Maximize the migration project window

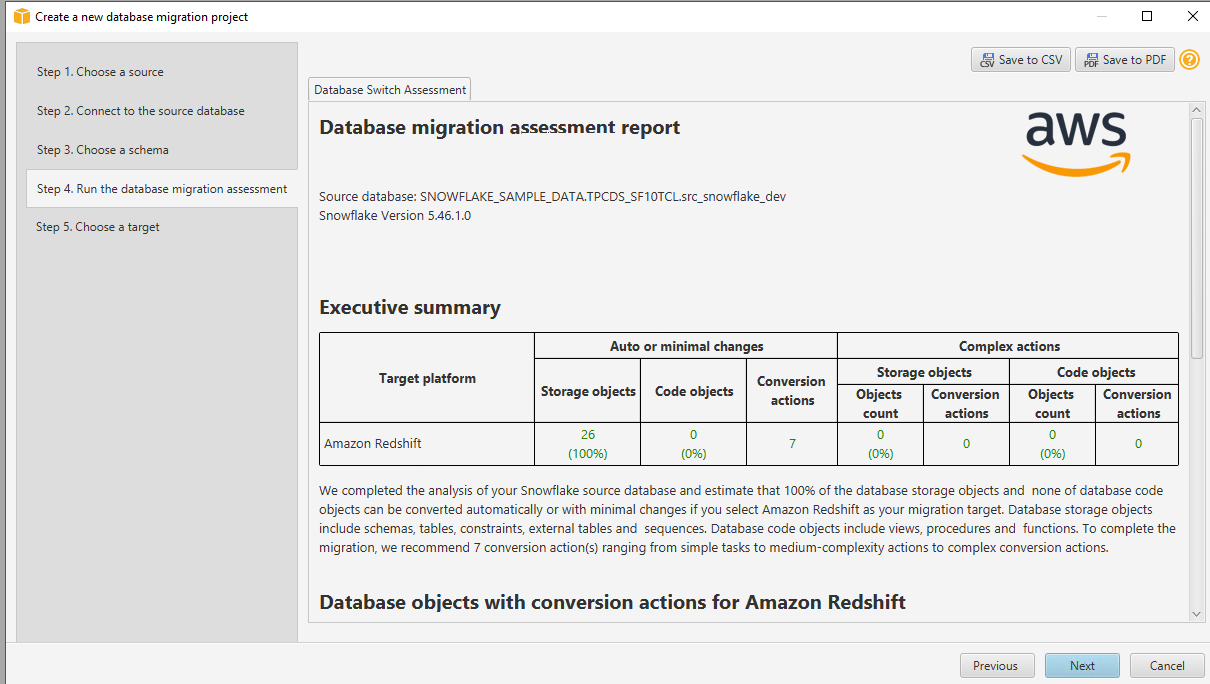coord(1147,16)
